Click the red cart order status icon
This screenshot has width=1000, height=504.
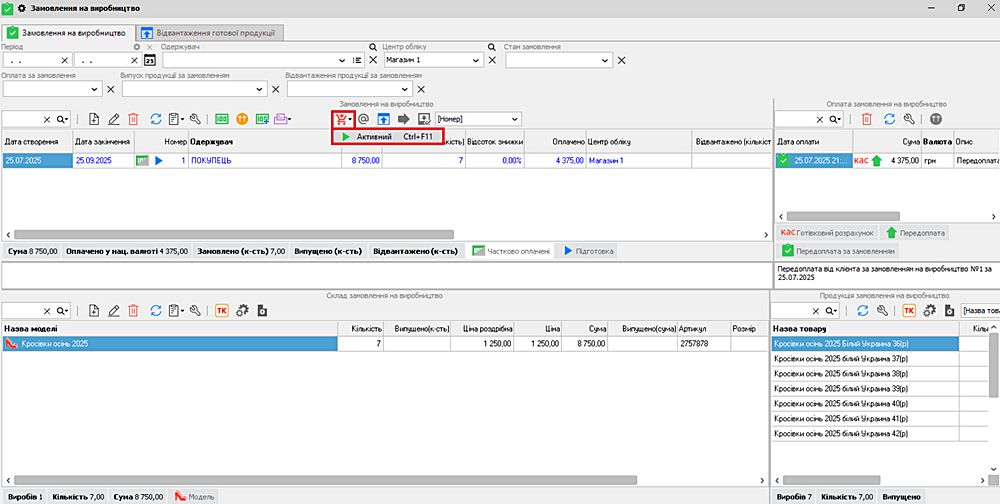342,119
